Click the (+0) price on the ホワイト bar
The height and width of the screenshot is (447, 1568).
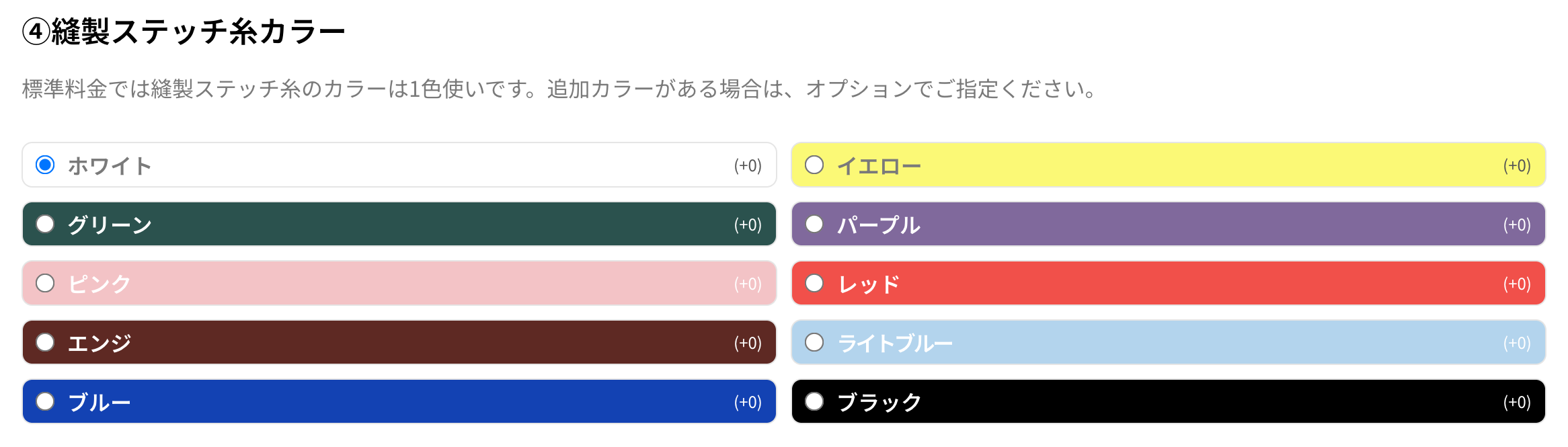pos(748,166)
